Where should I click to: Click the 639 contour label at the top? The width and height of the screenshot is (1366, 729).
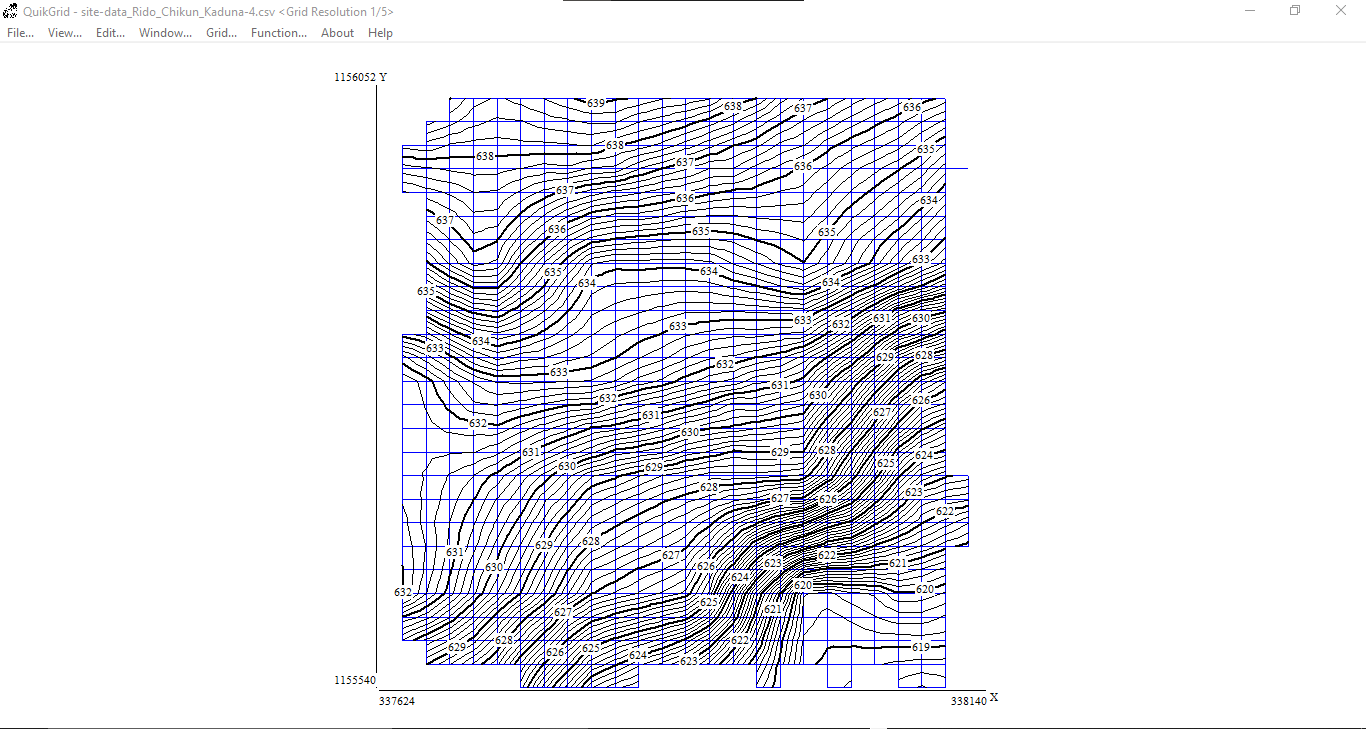pos(595,100)
